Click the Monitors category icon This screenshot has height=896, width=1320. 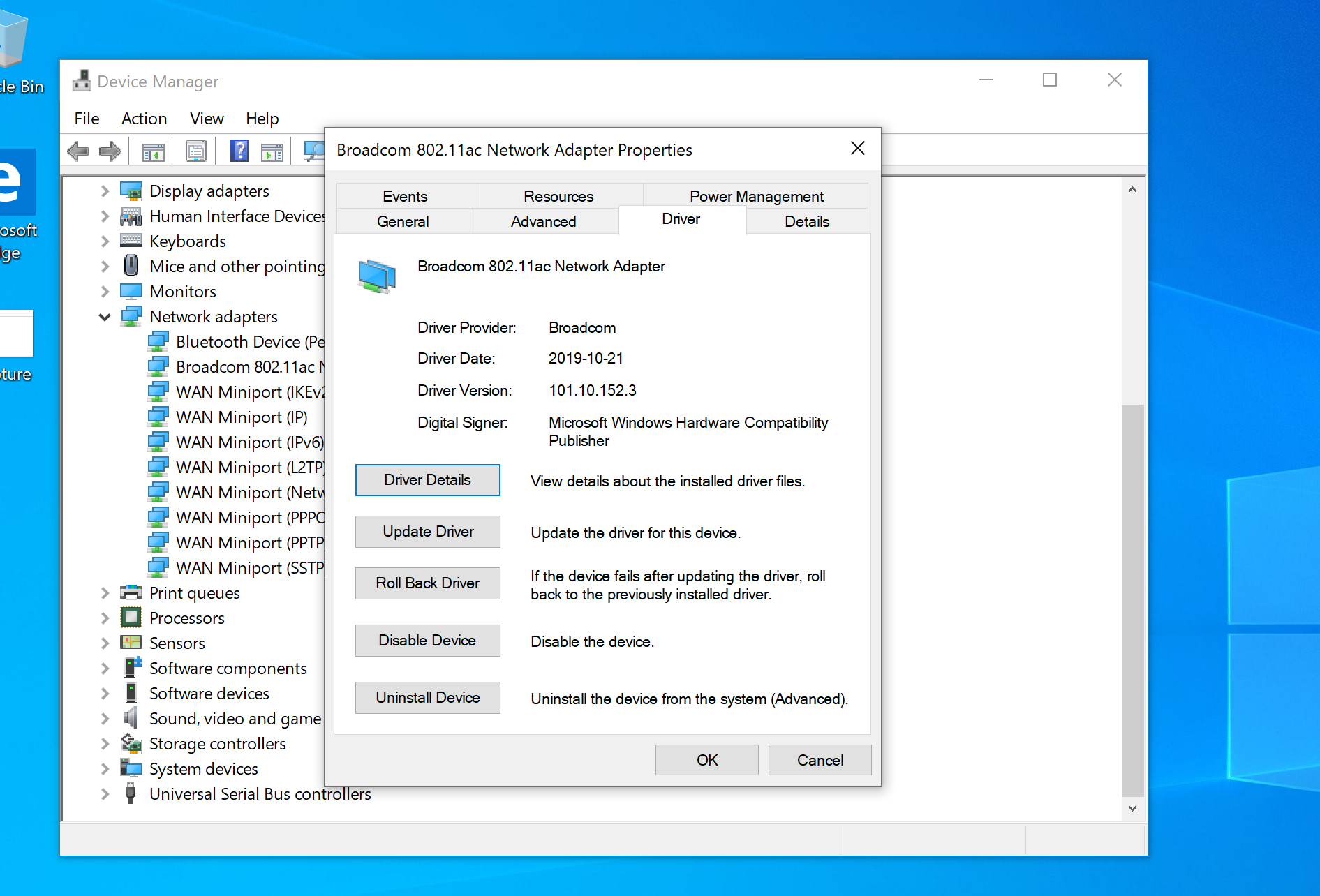131,291
